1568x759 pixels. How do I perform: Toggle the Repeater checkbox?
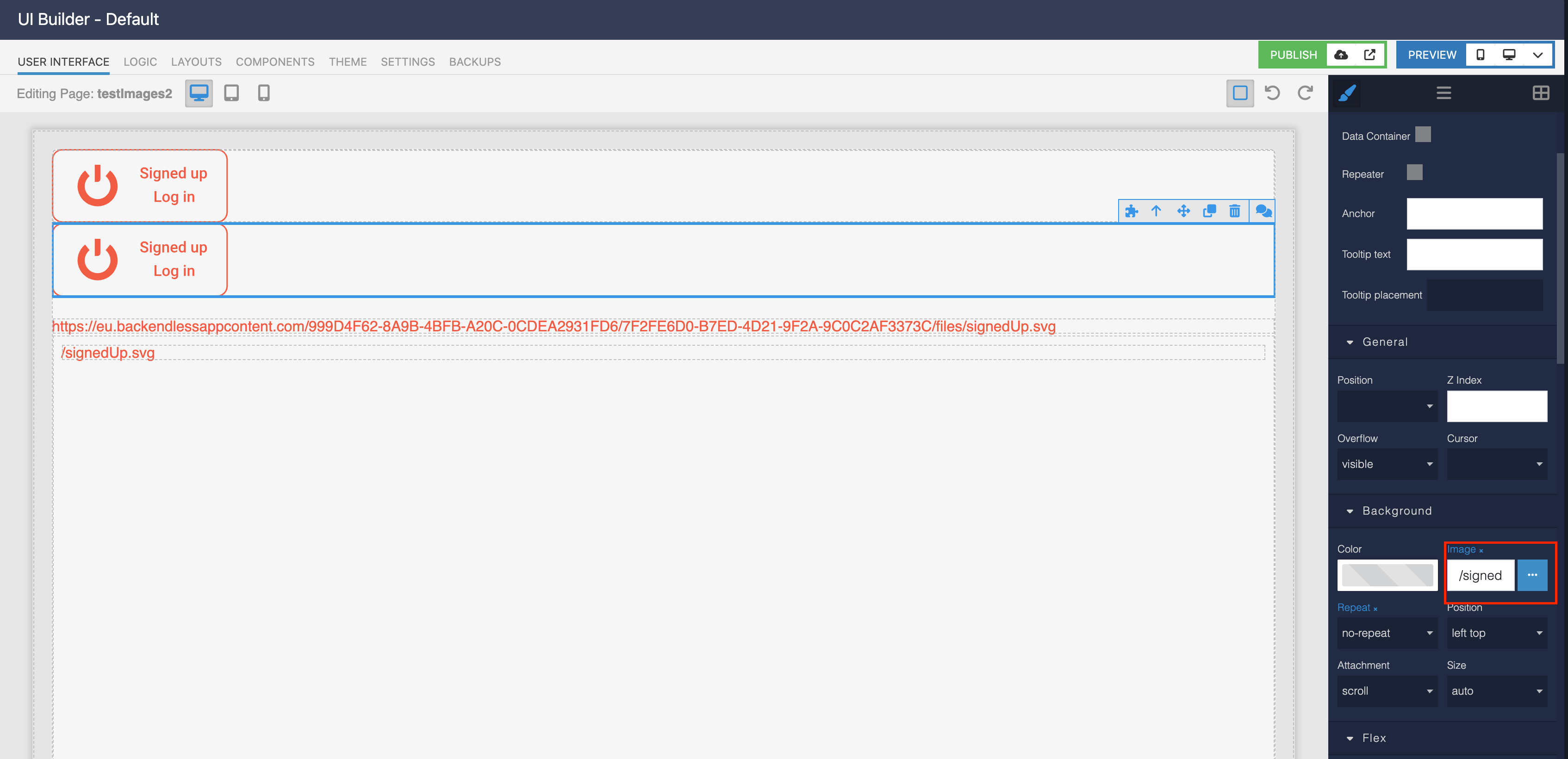1415,173
